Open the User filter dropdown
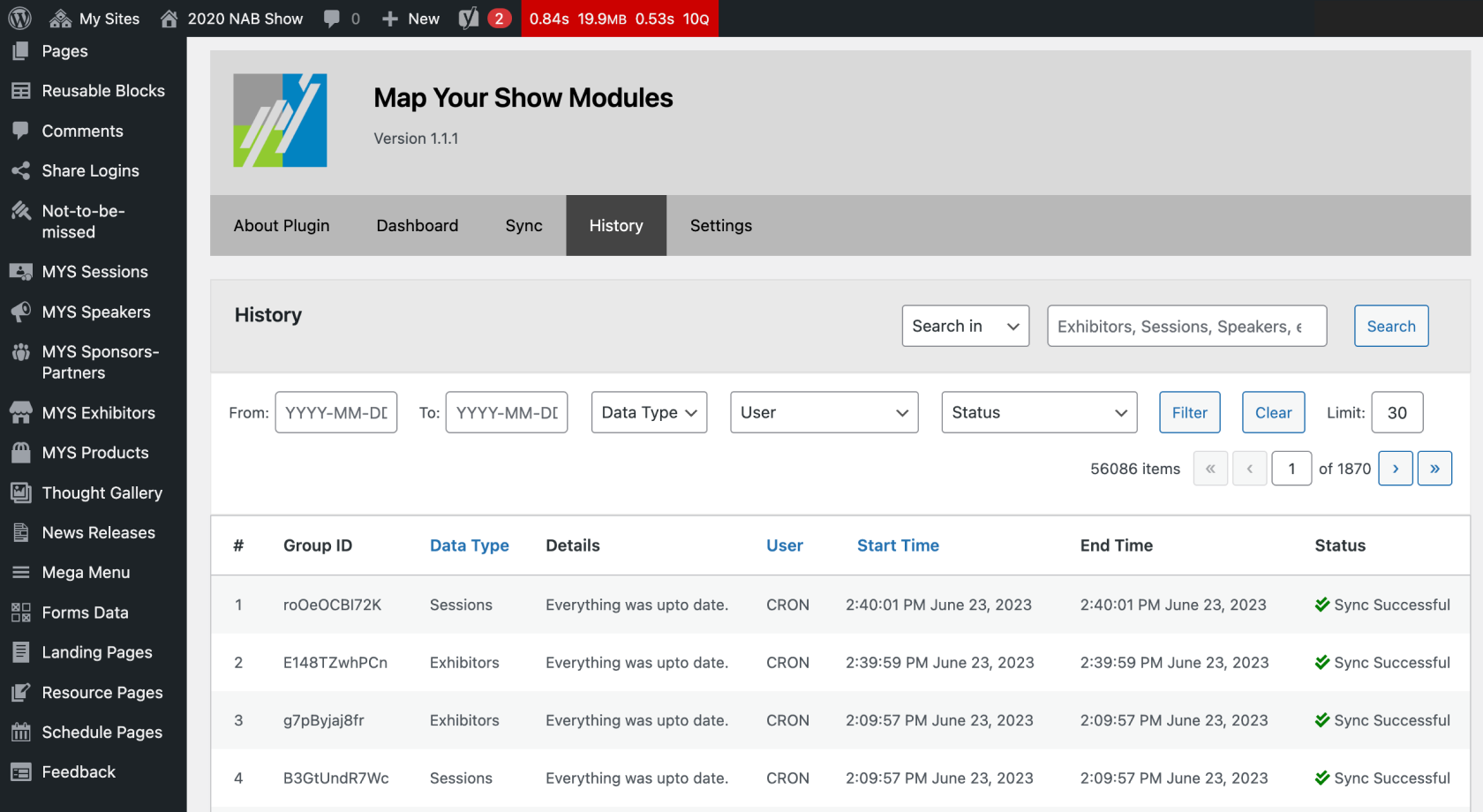This screenshot has height=812, width=1483. pos(824,412)
